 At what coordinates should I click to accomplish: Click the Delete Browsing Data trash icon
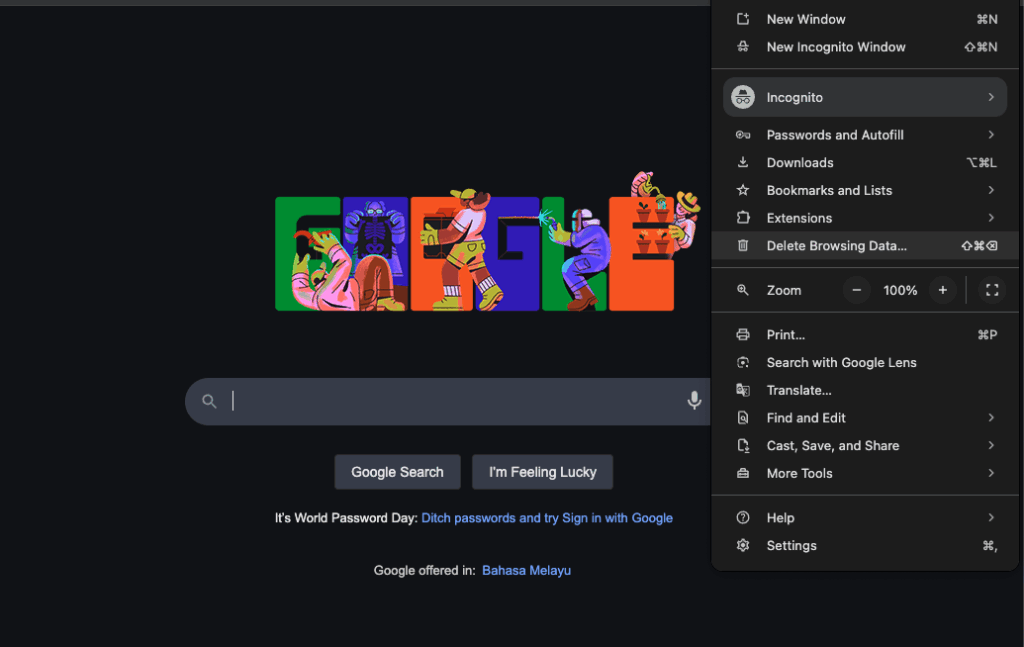743,245
